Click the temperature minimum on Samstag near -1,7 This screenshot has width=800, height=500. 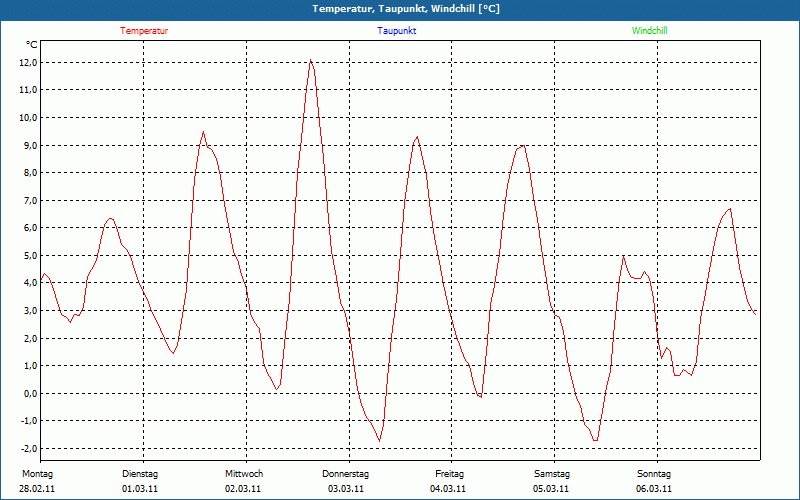(x=595, y=440)
